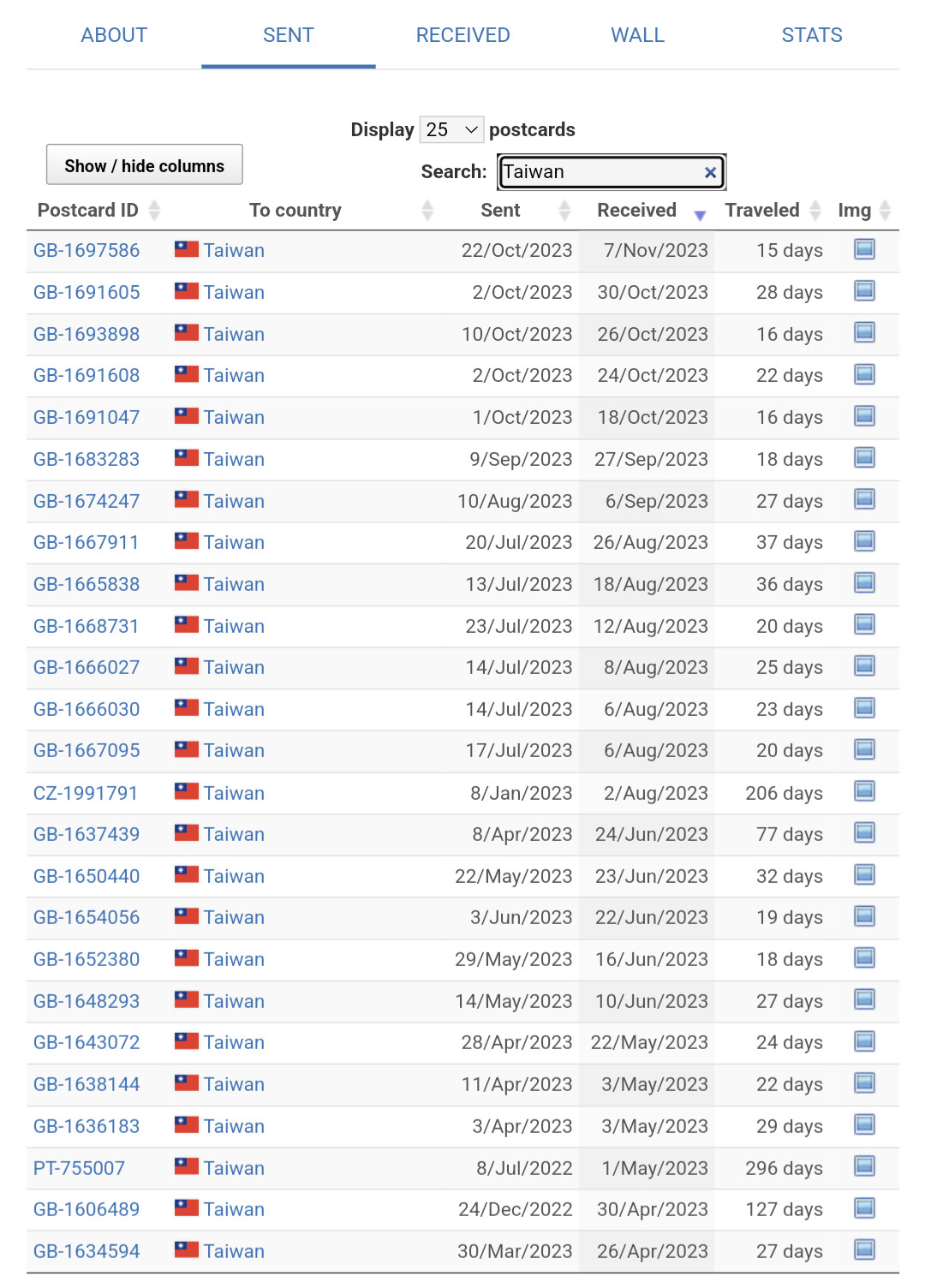The height and width of the screenshot is (1288, 925).
Task: View image for postcard PT-755007
Action: point(864,1166)
